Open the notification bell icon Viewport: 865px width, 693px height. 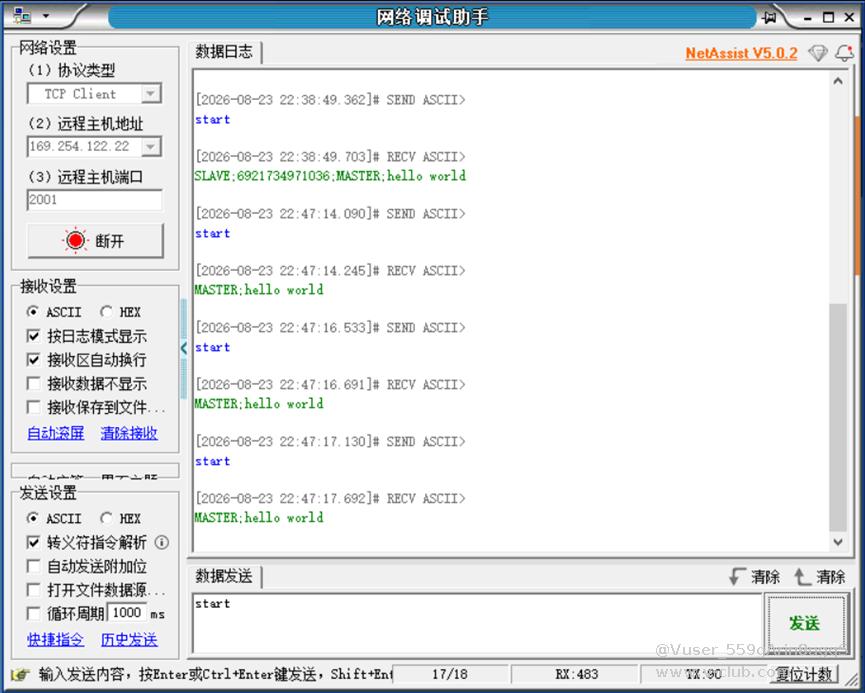(x=844, y=54)
